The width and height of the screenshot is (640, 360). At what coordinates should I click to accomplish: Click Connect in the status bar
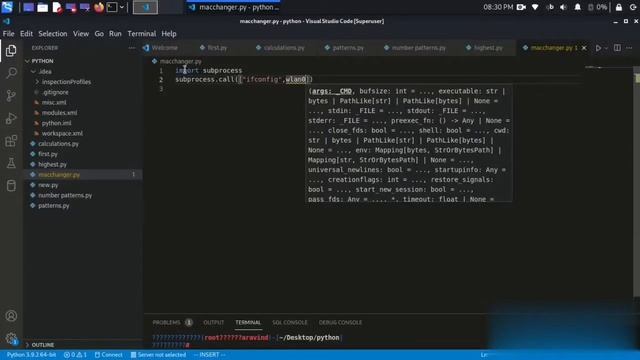click(x=109, y=355)
